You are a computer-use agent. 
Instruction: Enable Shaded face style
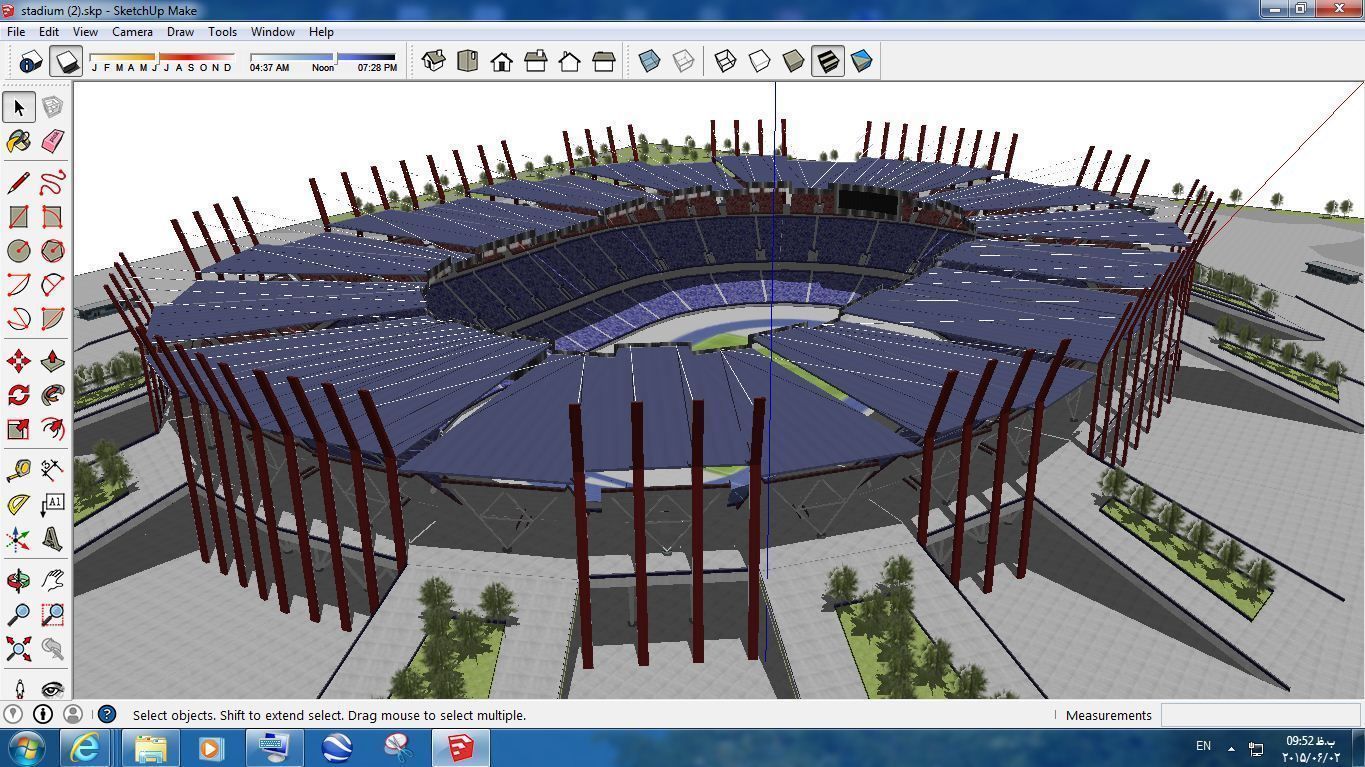[793, 61]
